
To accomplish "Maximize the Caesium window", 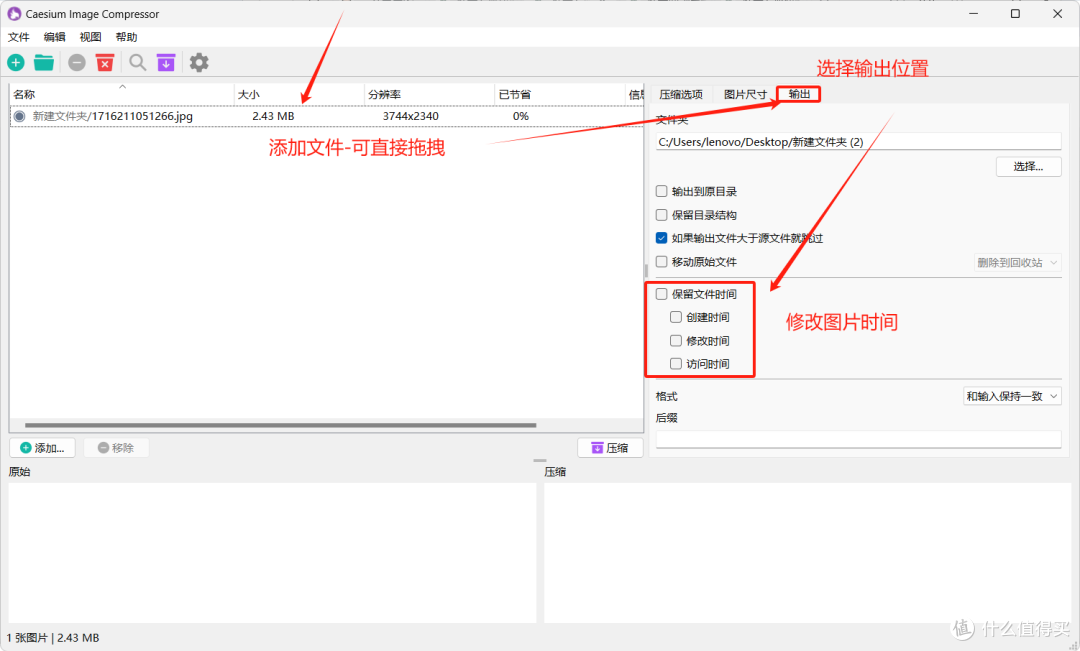I will (1015, 14).
